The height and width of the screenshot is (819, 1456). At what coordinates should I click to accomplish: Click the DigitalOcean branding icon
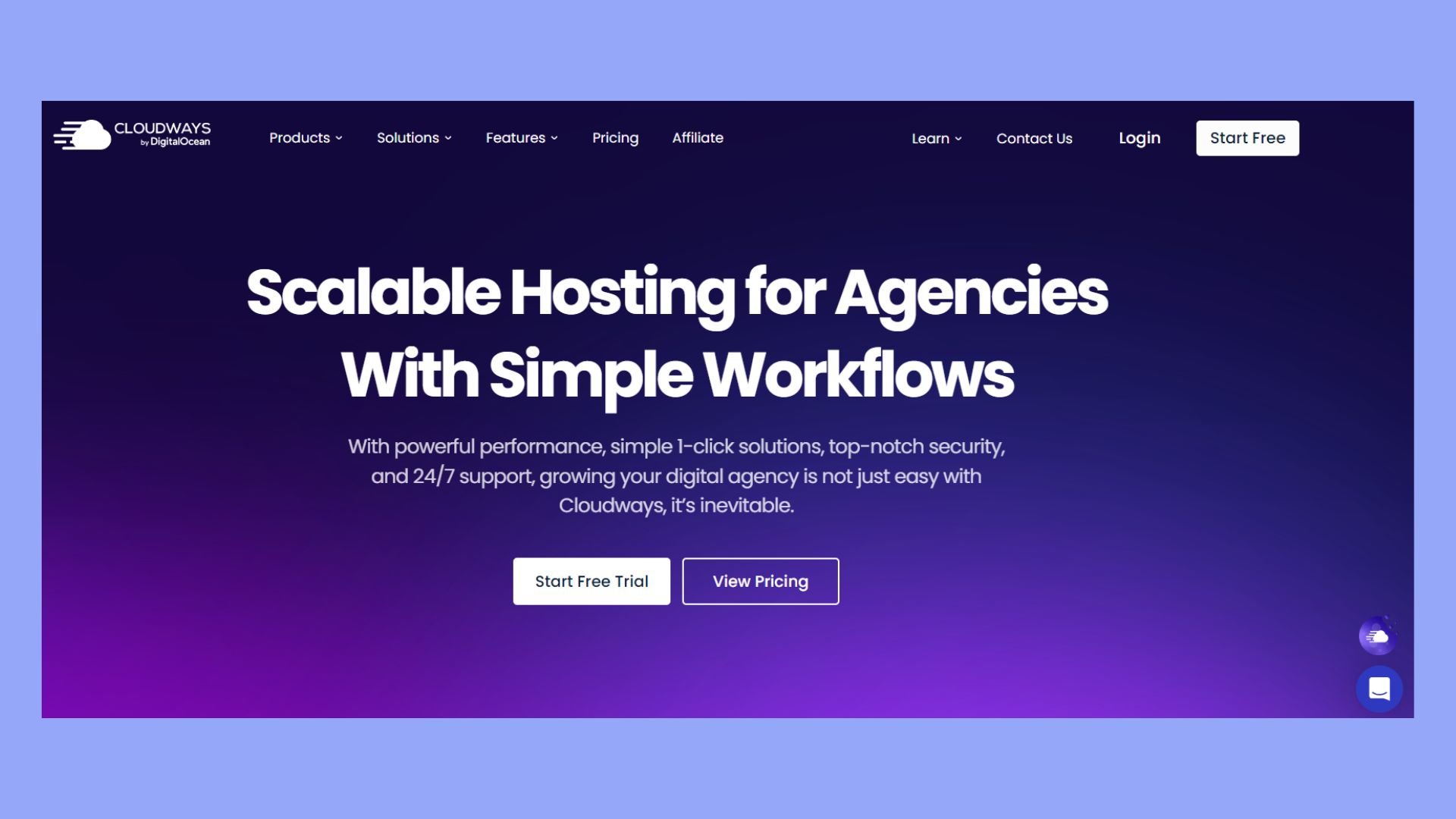[167, 142]
